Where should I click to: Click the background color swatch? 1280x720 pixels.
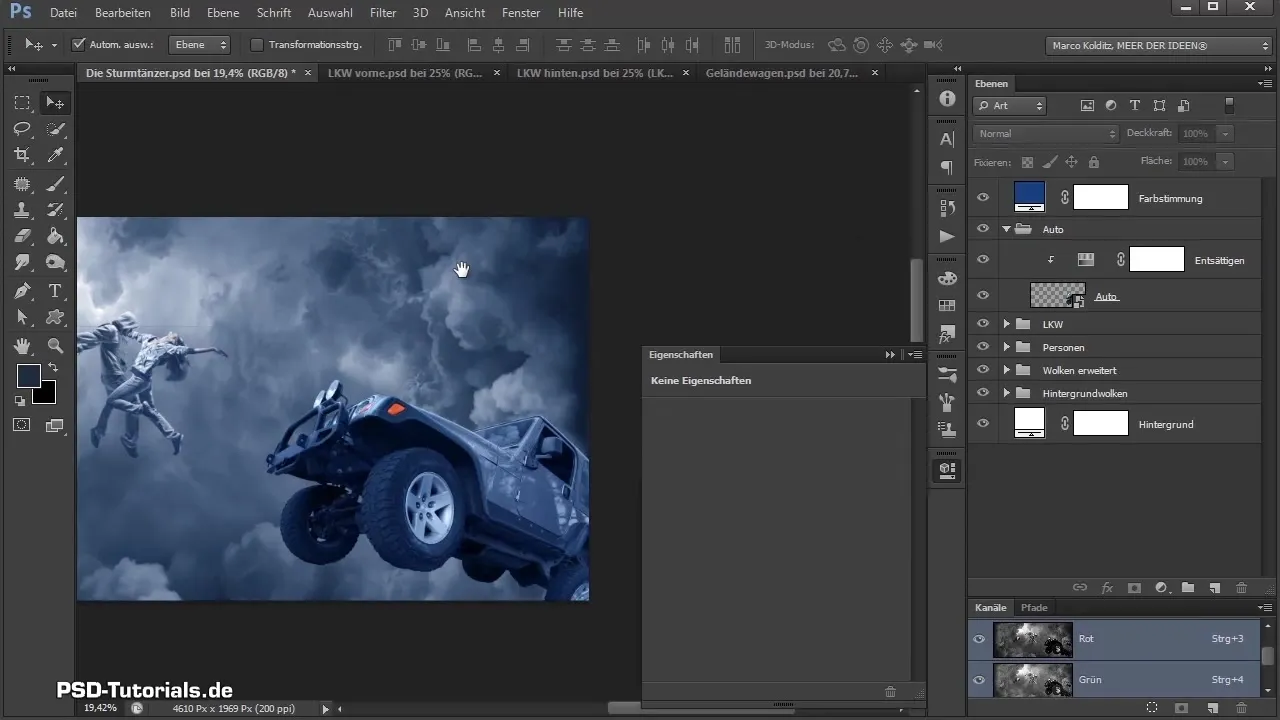[47, 397]
